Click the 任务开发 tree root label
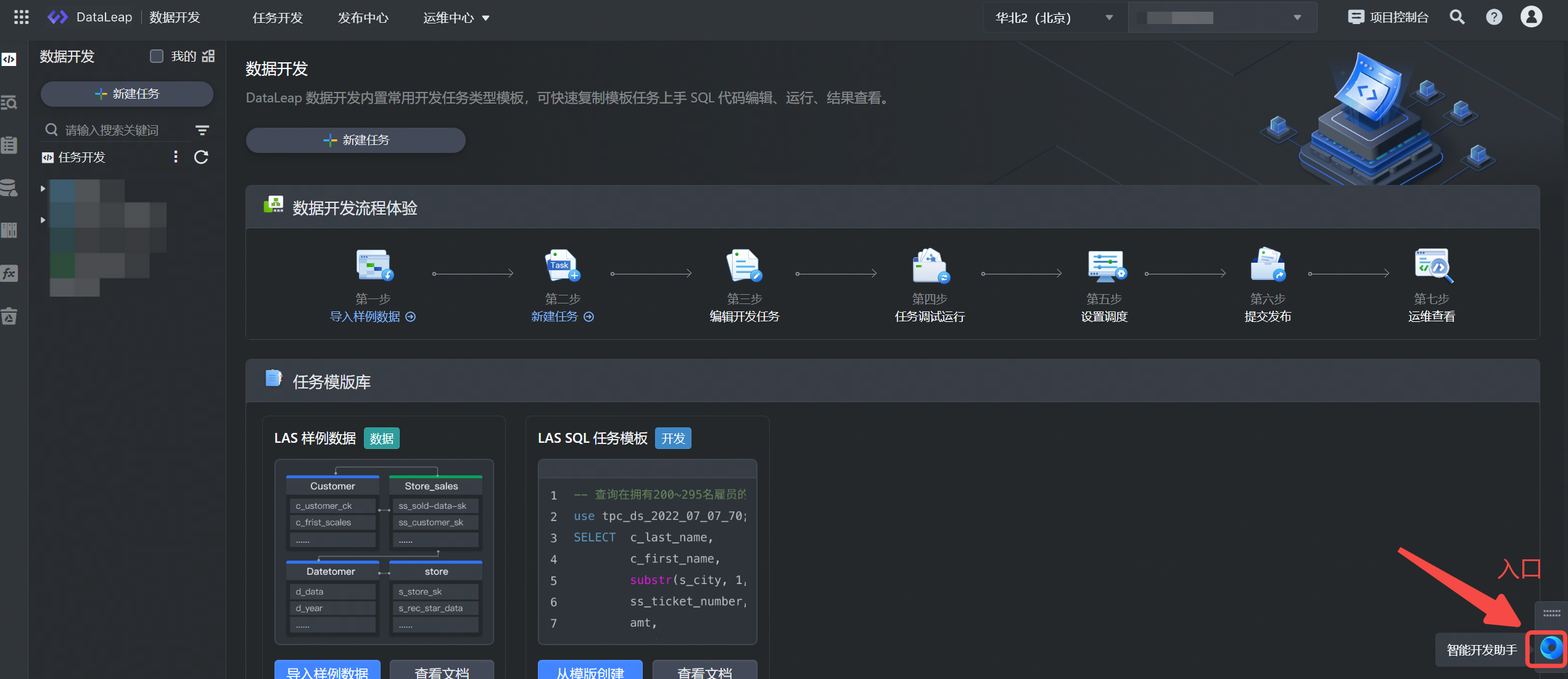Screen dimensions: 1568x679 [x=82, y=157]
